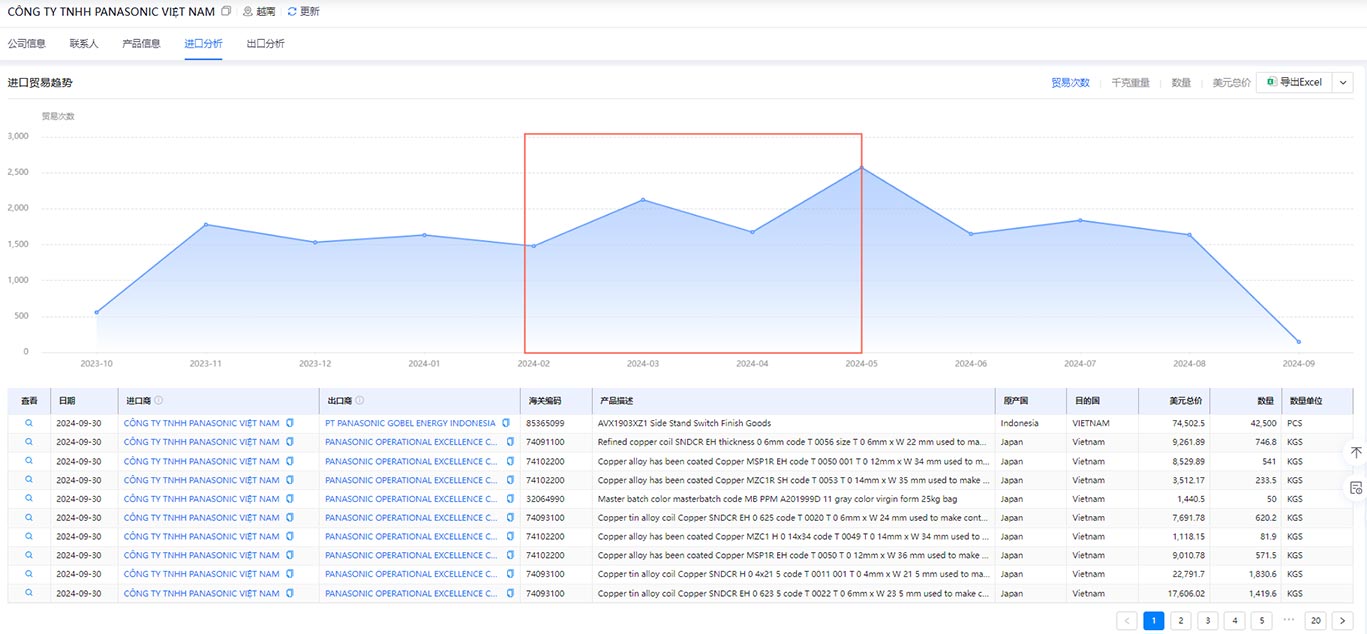Click the 2024-03 data point on chart
Image resolution: width=1367 pixels, height=634 pixels.
[643, 200]
